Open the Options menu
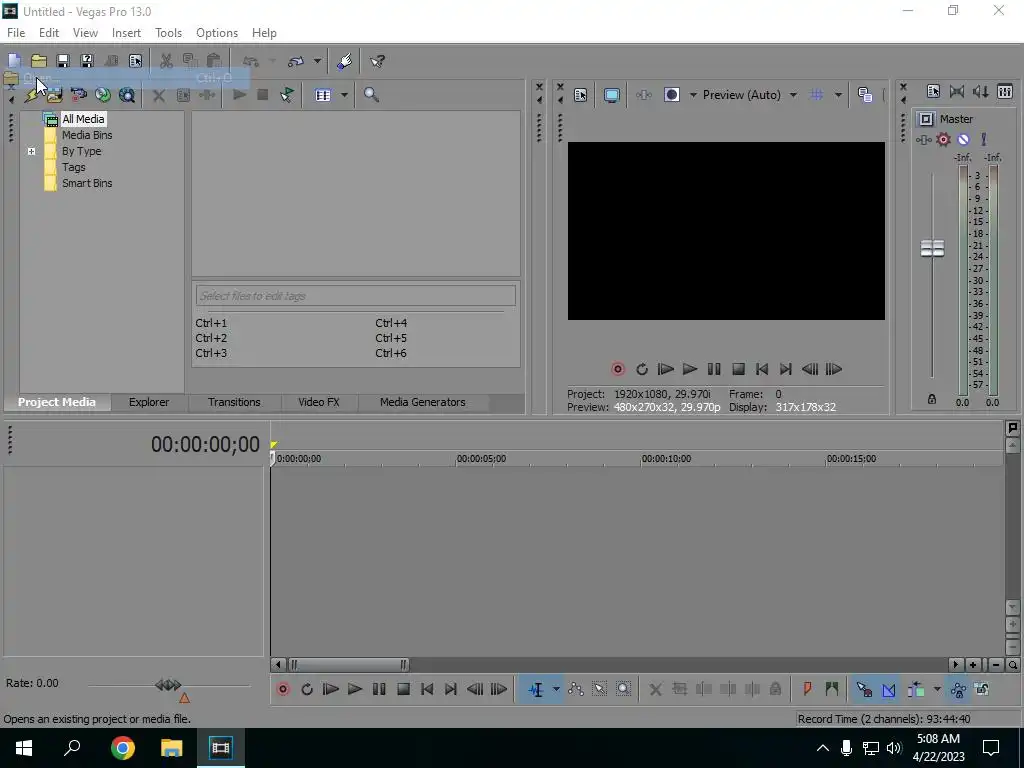The width and height of the screenshot is (1024, 768). coord(217,33)
